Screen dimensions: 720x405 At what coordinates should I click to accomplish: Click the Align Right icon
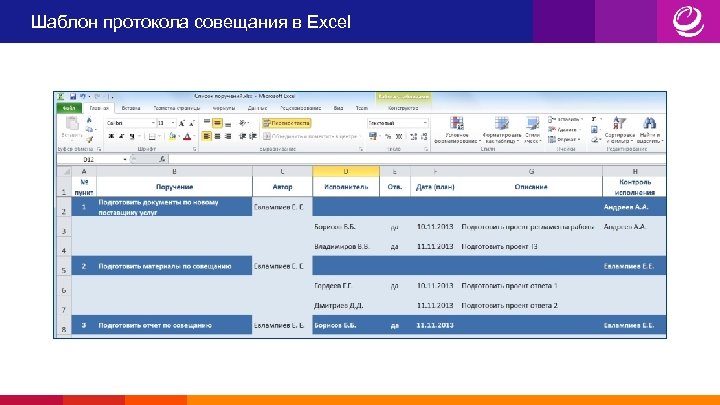(x=228, y=136)
